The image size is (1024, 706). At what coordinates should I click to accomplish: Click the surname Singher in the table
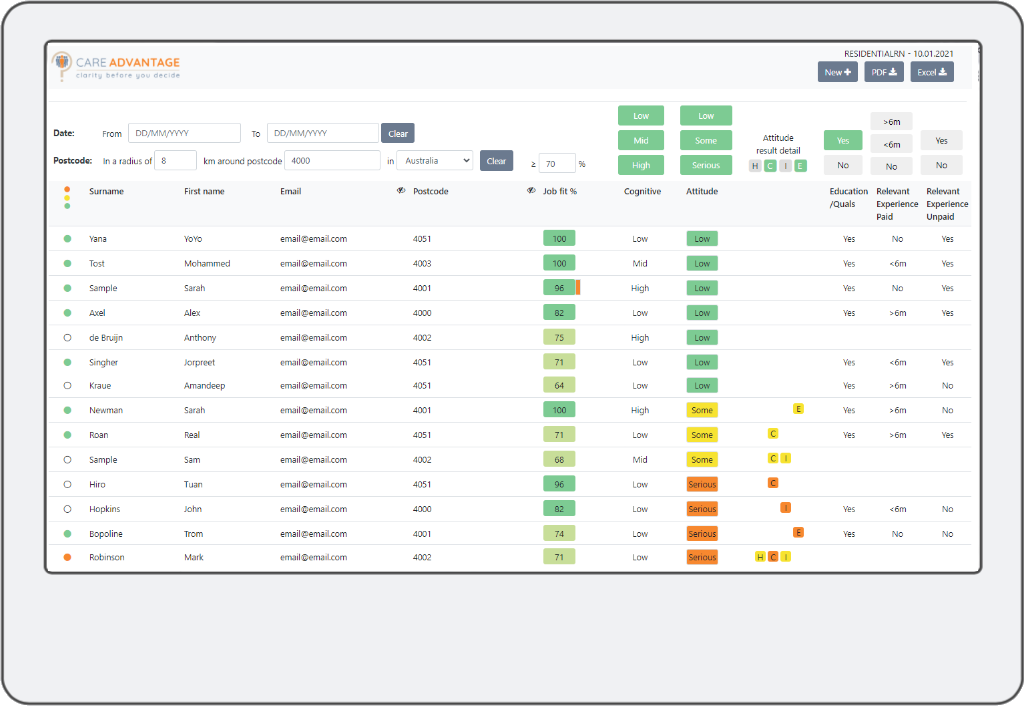click(103, 362)
